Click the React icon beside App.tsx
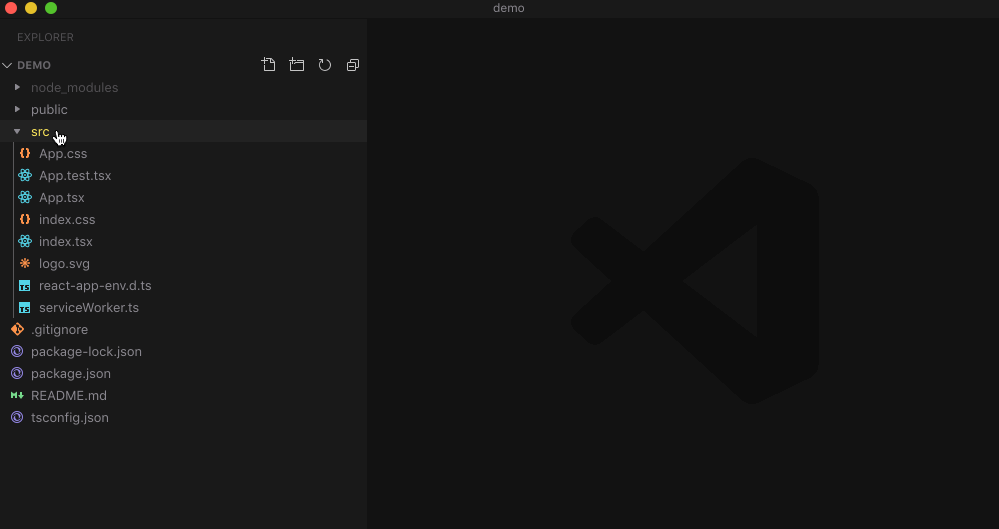This screenshot has height=529, width=999. (25, 198)
